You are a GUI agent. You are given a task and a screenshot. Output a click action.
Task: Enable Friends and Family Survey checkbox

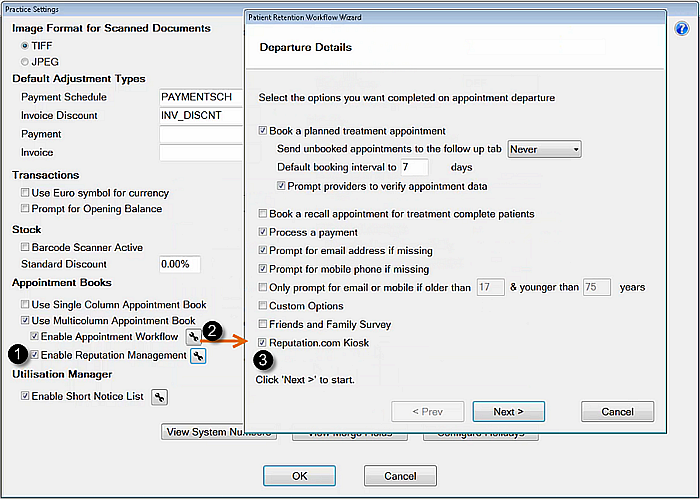click(263, 324)
